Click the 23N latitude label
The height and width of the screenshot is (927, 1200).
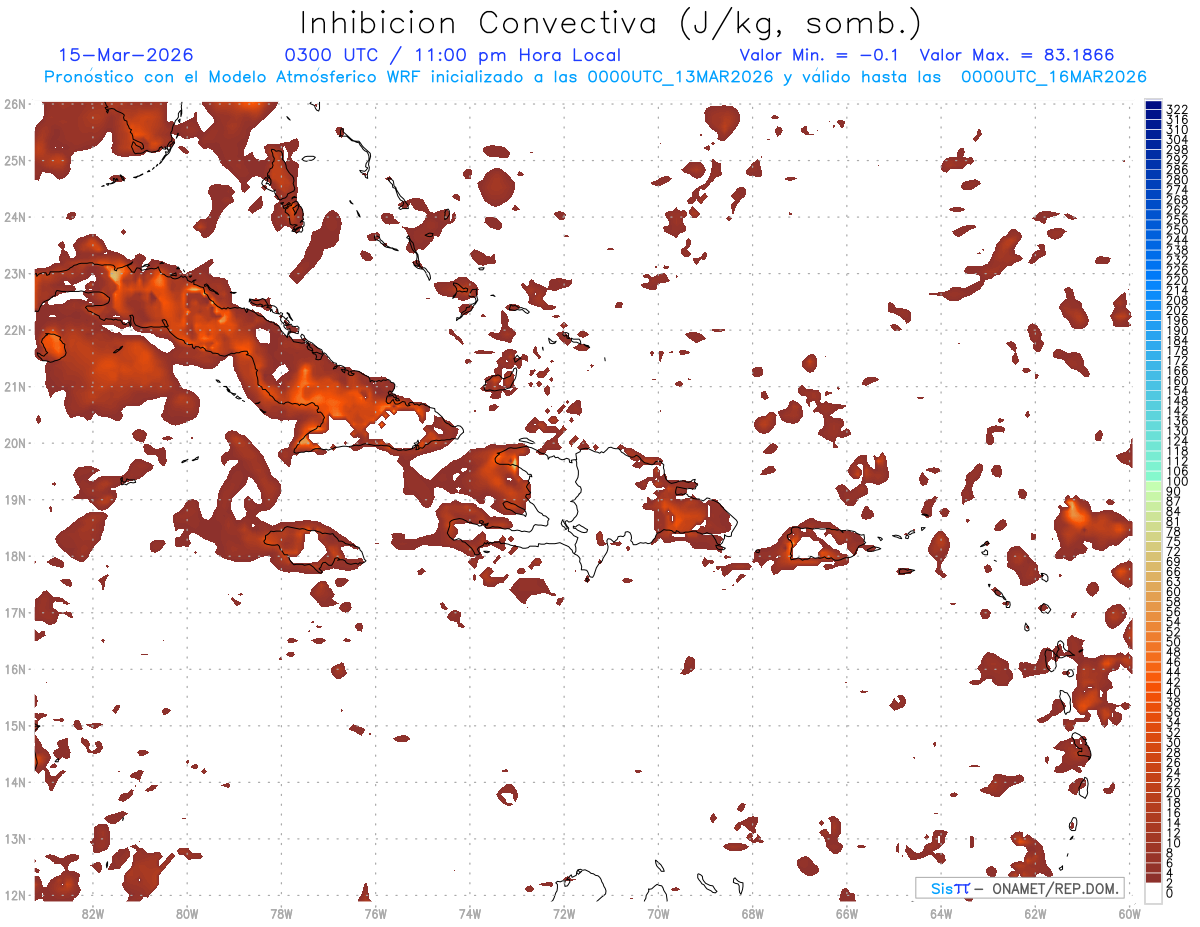[x=14, y=273]
